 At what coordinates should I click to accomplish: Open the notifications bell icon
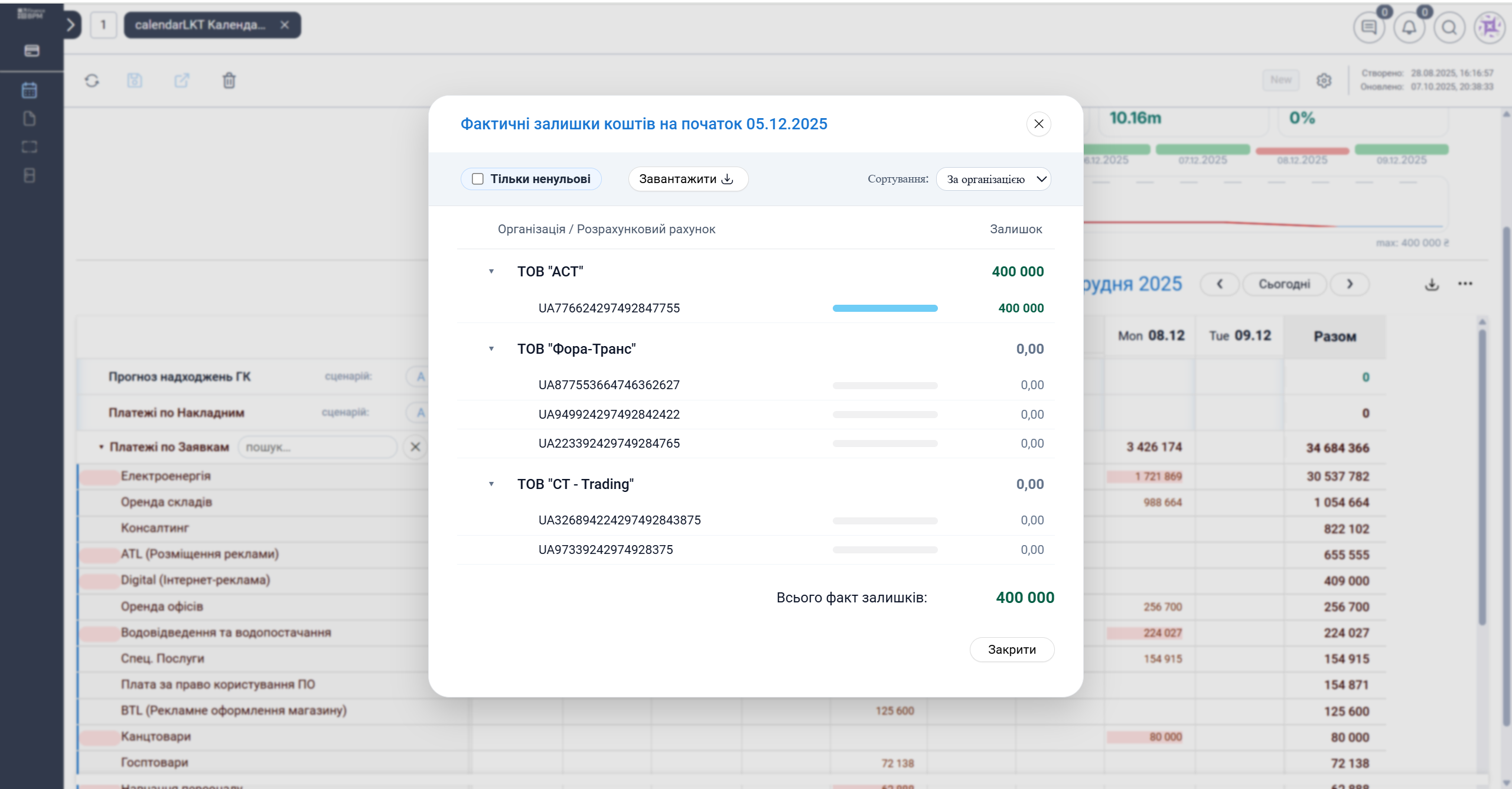[1409, 27]
